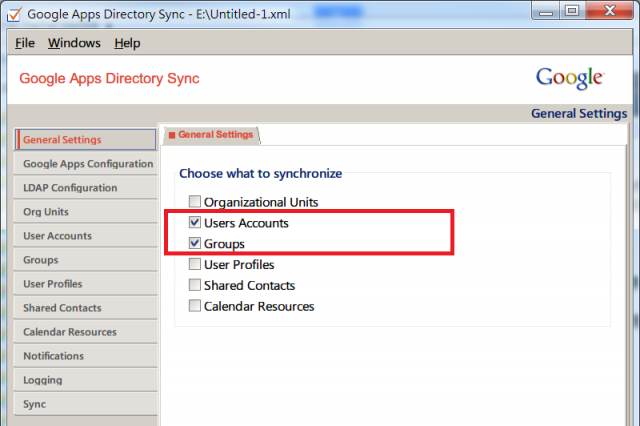
Task: Open the Org Units sidebar section
Action: coord(85,212)
